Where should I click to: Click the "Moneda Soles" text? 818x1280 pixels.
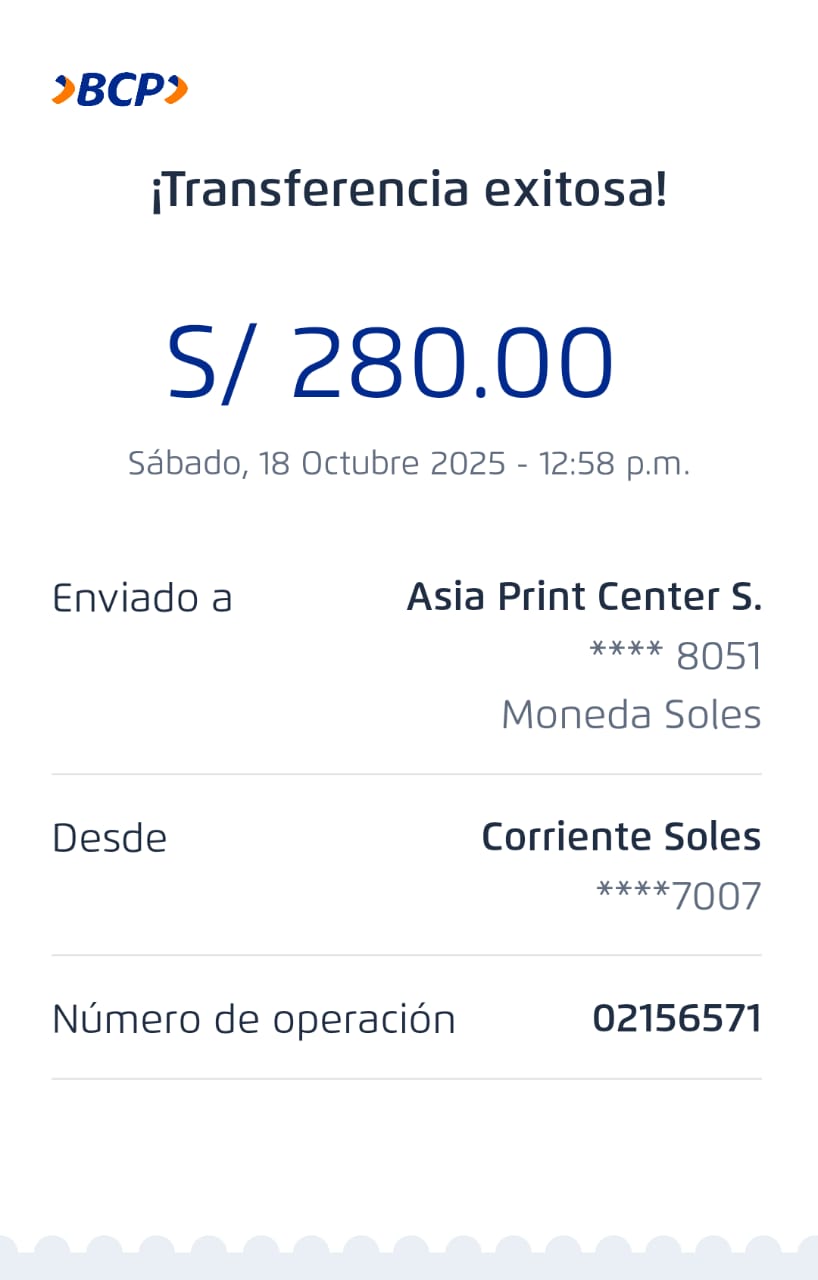(631, 715)
